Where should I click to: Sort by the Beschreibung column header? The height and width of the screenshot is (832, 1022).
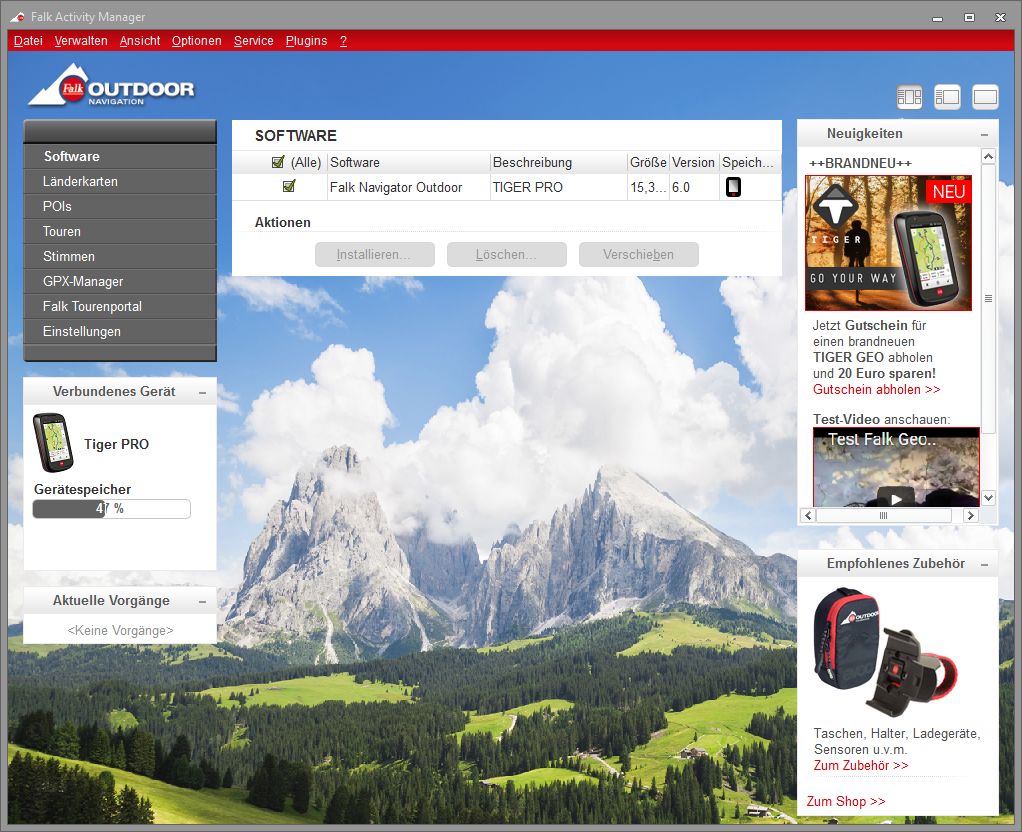[559, 162]
